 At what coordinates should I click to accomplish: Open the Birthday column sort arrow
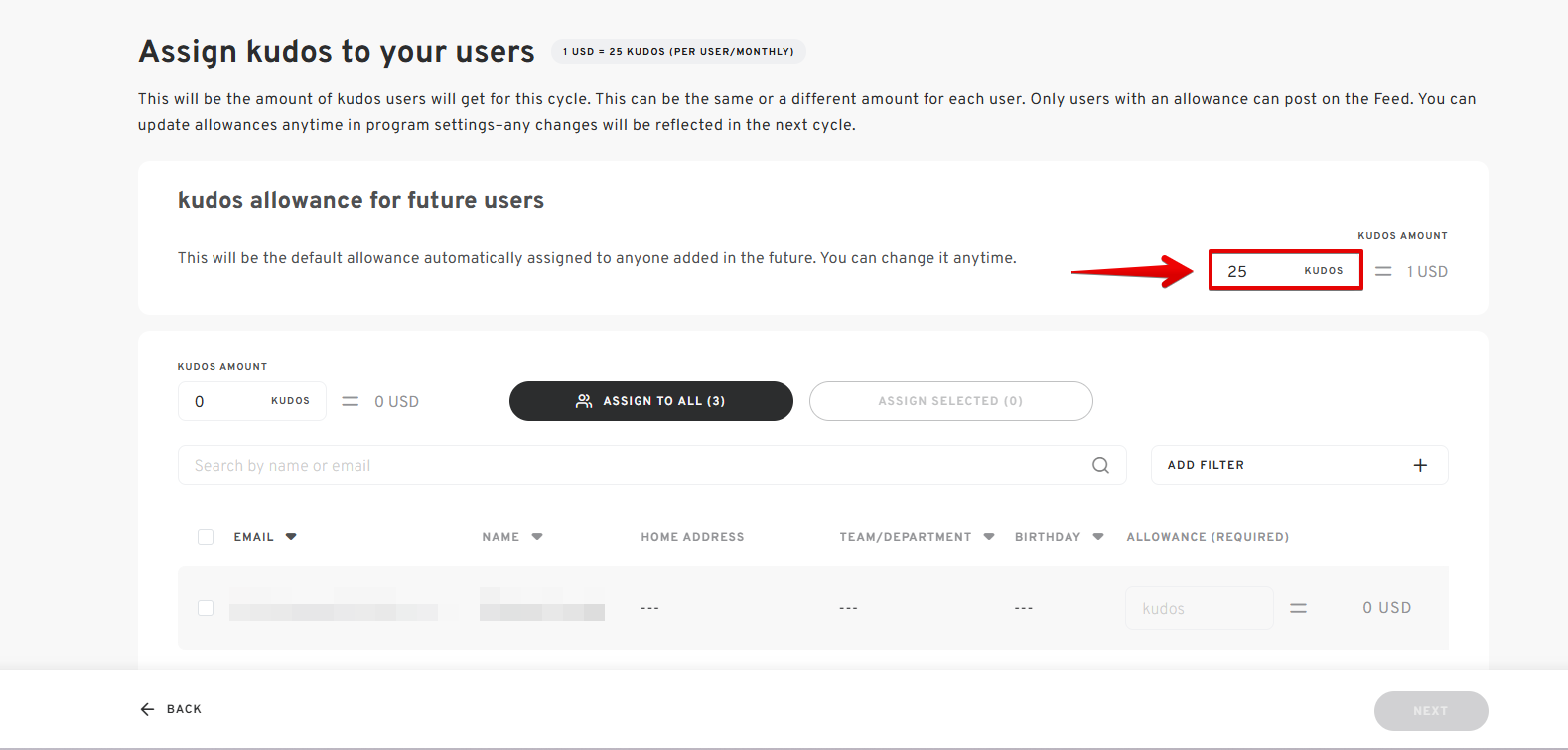coord(1098,537)
